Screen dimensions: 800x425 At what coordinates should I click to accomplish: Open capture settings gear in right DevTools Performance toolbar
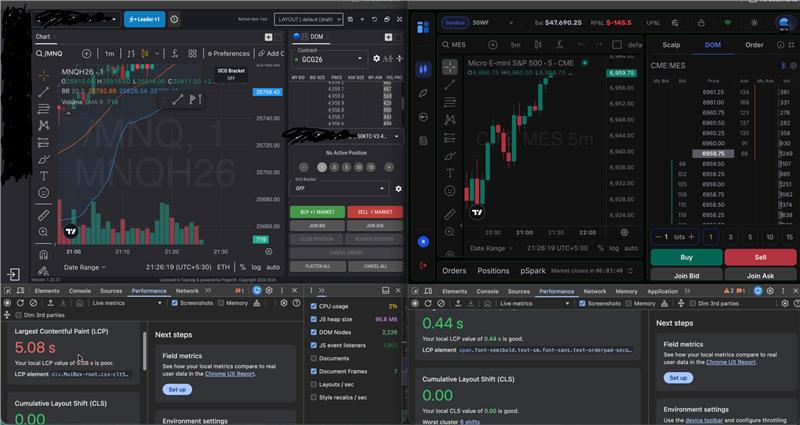click(x=785, y=304)
